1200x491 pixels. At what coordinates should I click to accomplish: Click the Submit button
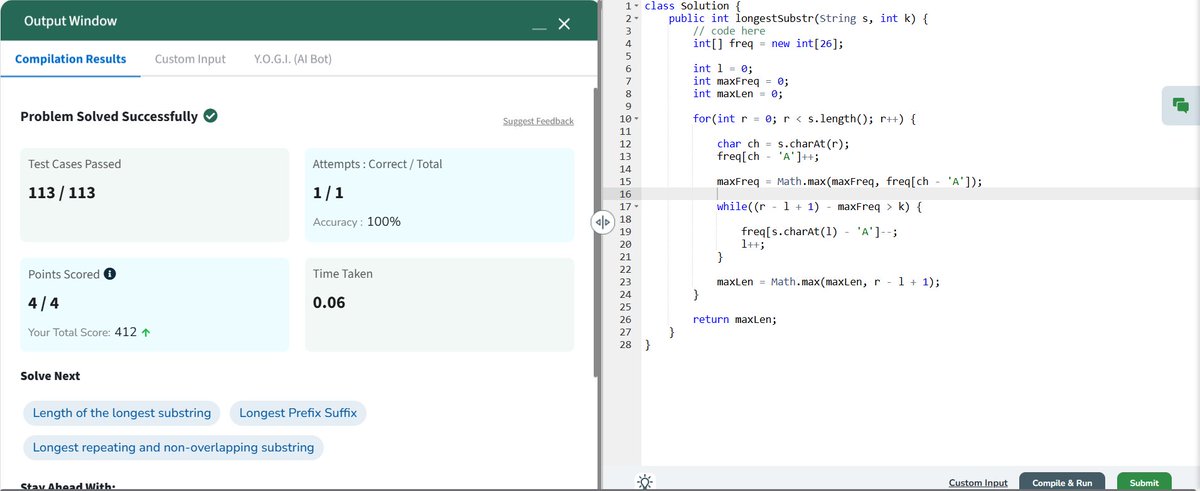(1144, 482)
